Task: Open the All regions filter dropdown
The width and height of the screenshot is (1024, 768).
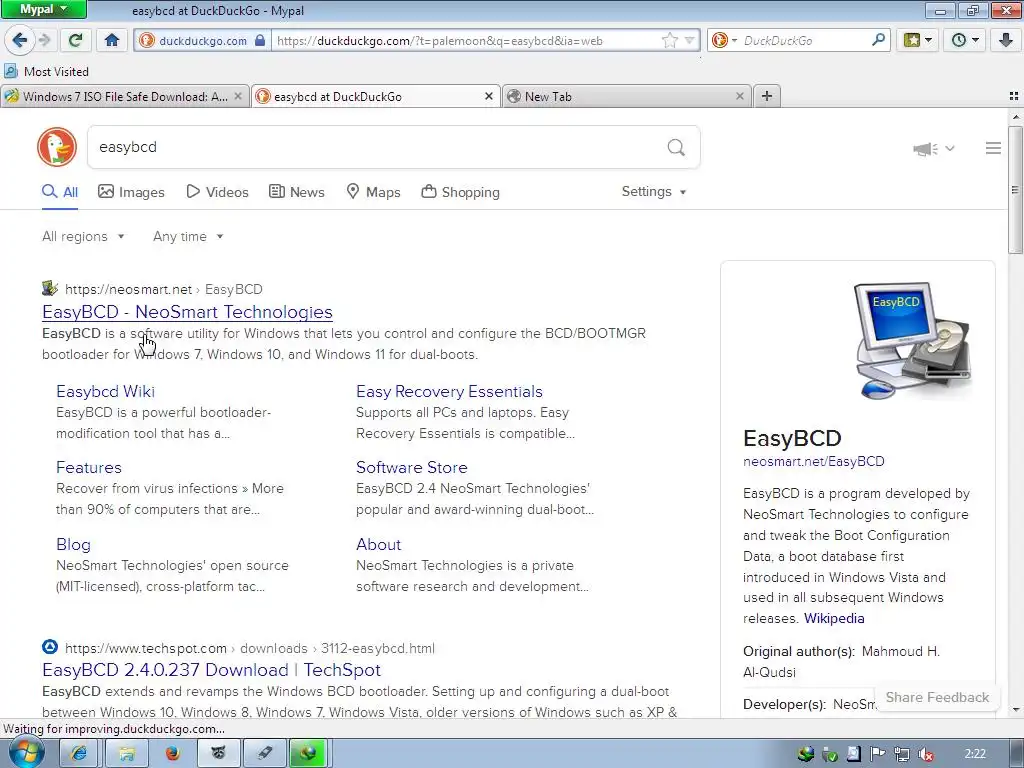Action: [83, 236]
